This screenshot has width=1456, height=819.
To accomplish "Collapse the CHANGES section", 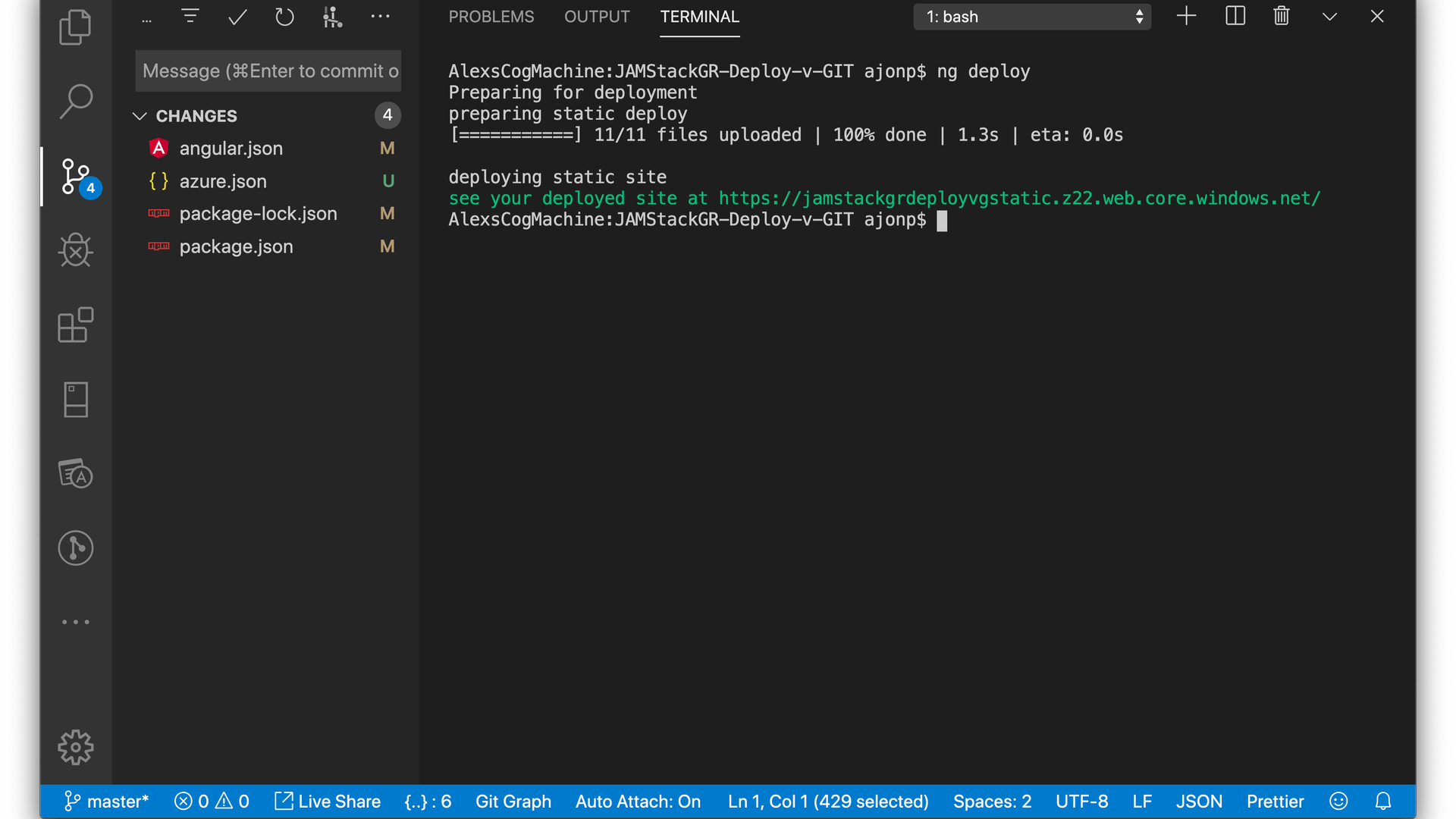I will point(140,116).
